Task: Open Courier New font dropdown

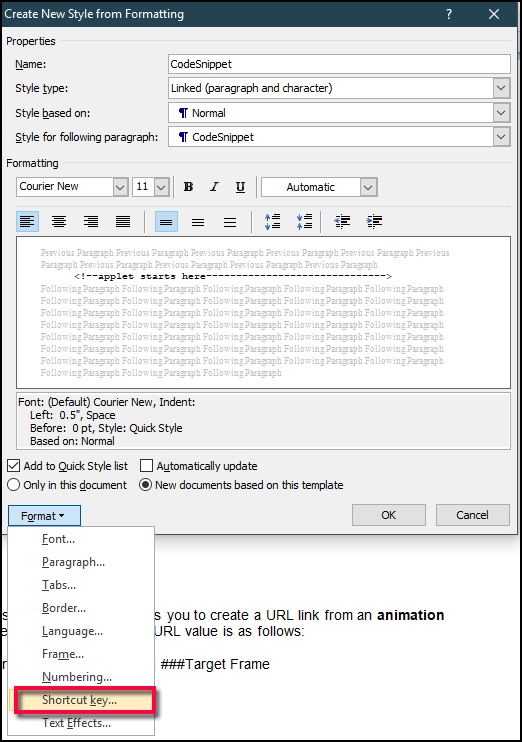Action: [x=120, y=187]
